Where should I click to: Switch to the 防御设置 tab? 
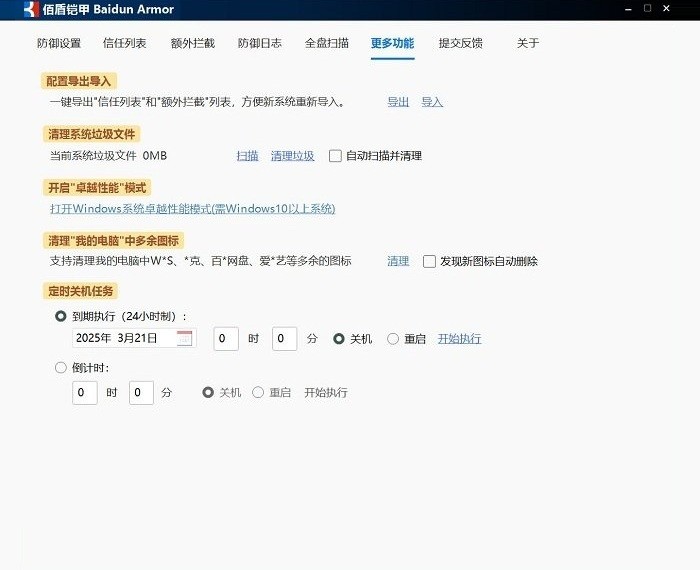tap(59, 44)
